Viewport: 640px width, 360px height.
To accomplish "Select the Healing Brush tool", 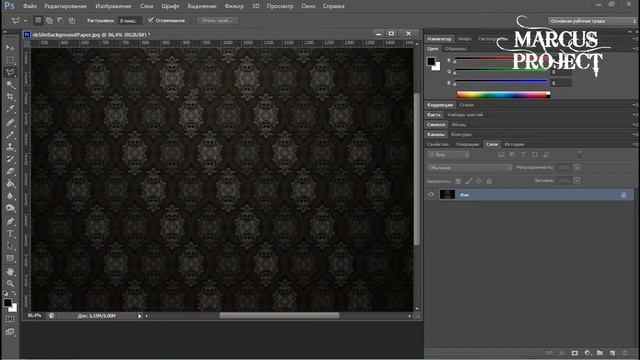I will point(10,122).
